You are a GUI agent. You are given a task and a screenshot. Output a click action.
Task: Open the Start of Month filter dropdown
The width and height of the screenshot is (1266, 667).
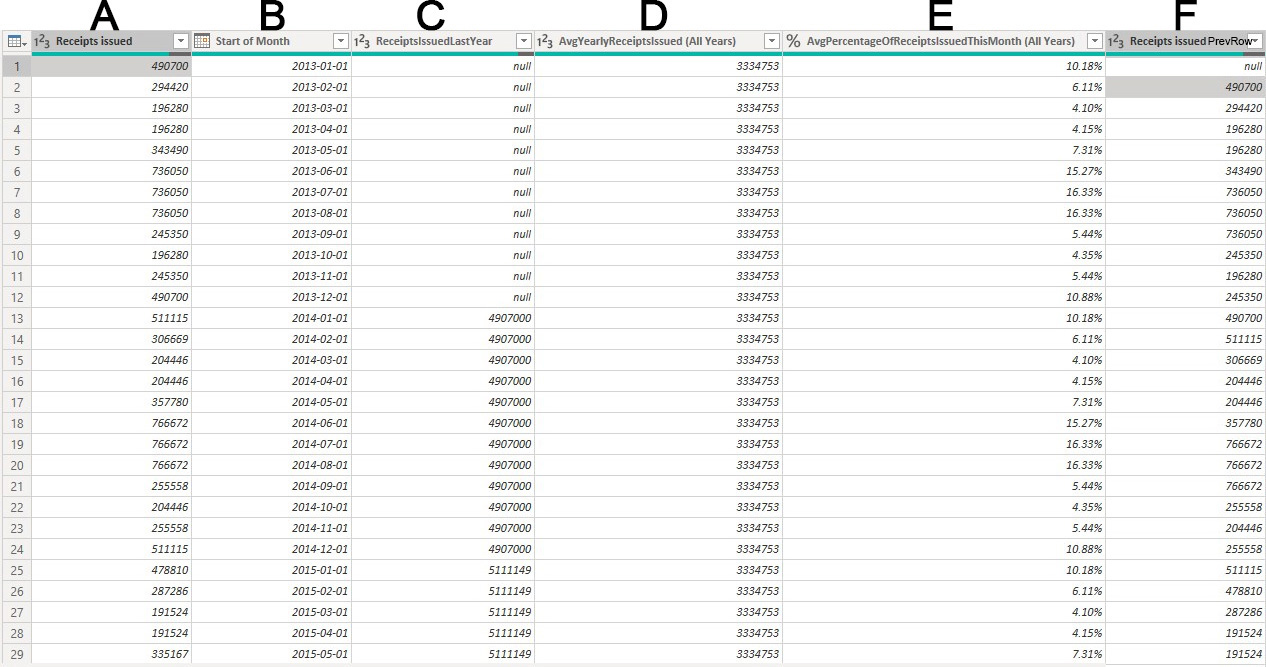[x=340, y=41]
